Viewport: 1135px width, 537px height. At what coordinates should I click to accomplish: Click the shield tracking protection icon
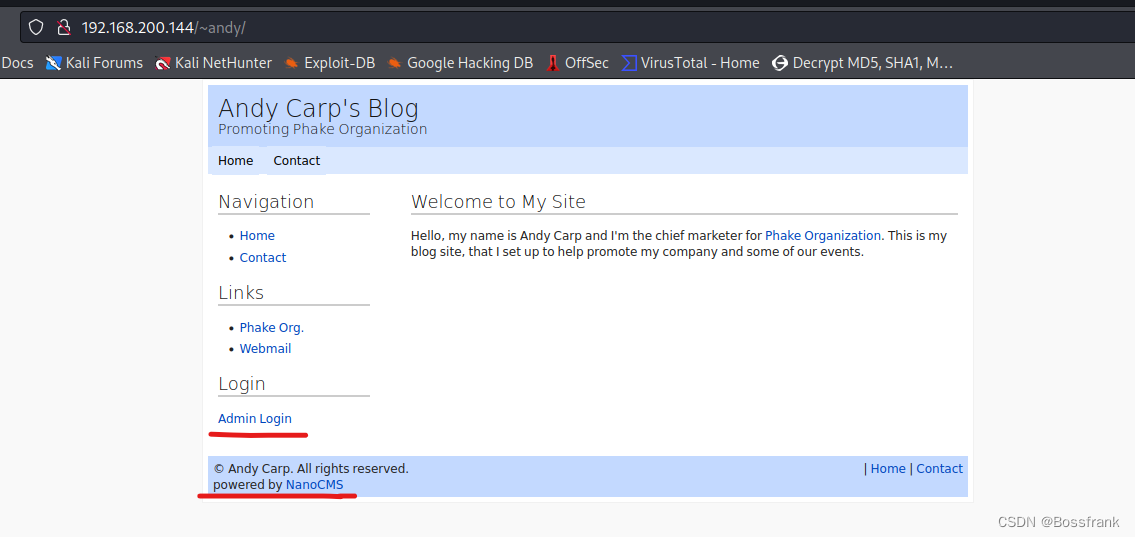point(36,28)
